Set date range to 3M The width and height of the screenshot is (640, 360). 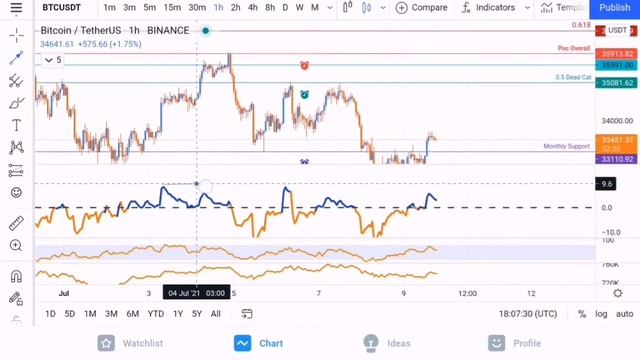point(111,314)
